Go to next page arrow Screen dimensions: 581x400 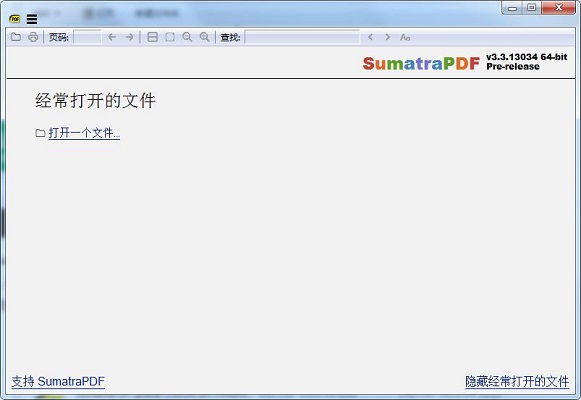pos(129,37)
